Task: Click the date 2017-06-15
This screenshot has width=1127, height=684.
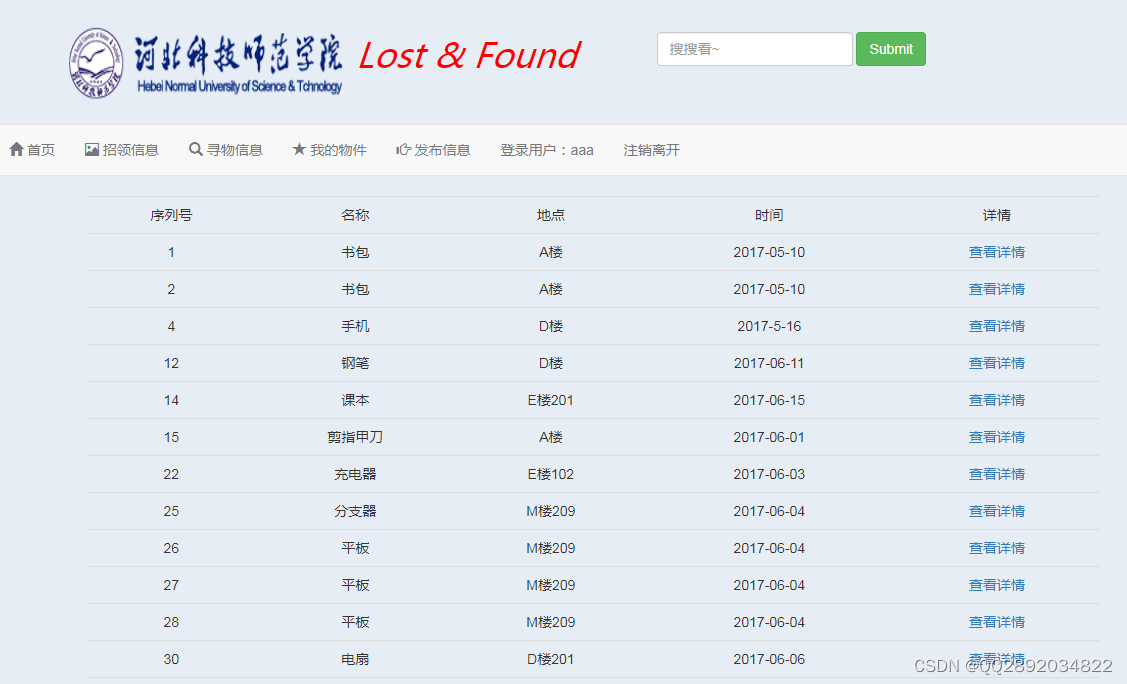Action: (x=769, y=400)
